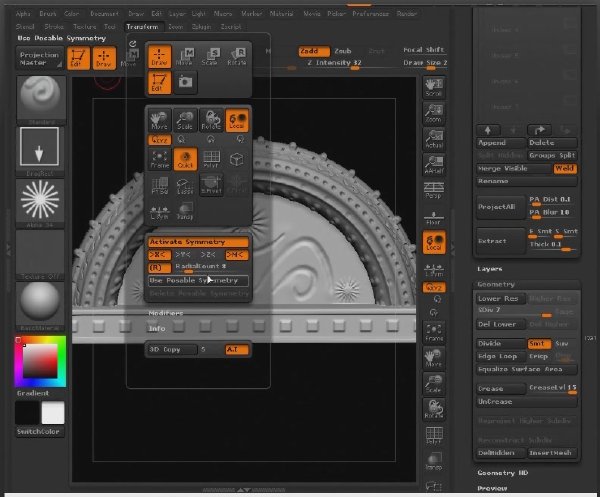600x497 pixels.
Task: Select the Lasso icon in the Transform palette
Action: tap(185, 185)
